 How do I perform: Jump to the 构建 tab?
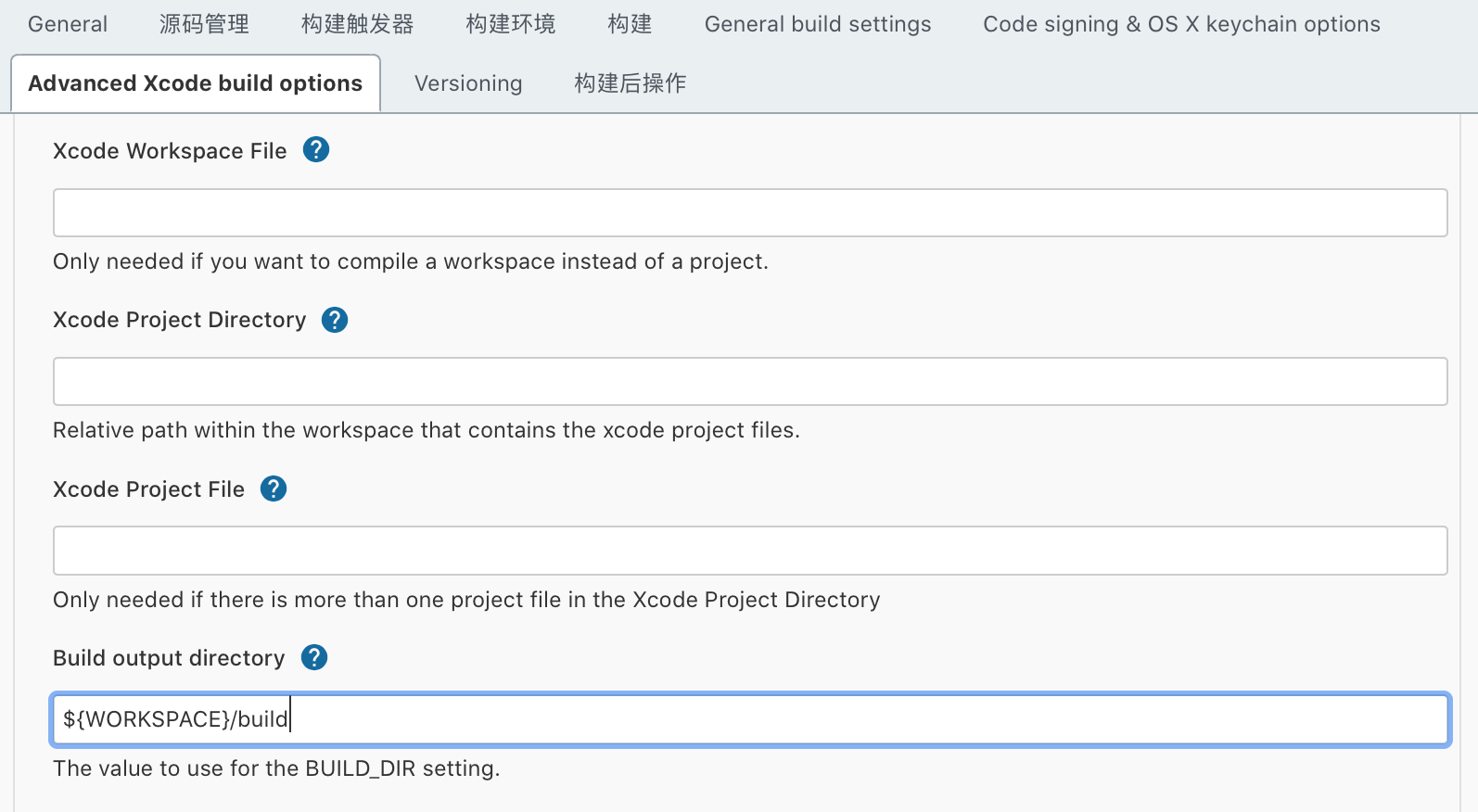(630, 24)
